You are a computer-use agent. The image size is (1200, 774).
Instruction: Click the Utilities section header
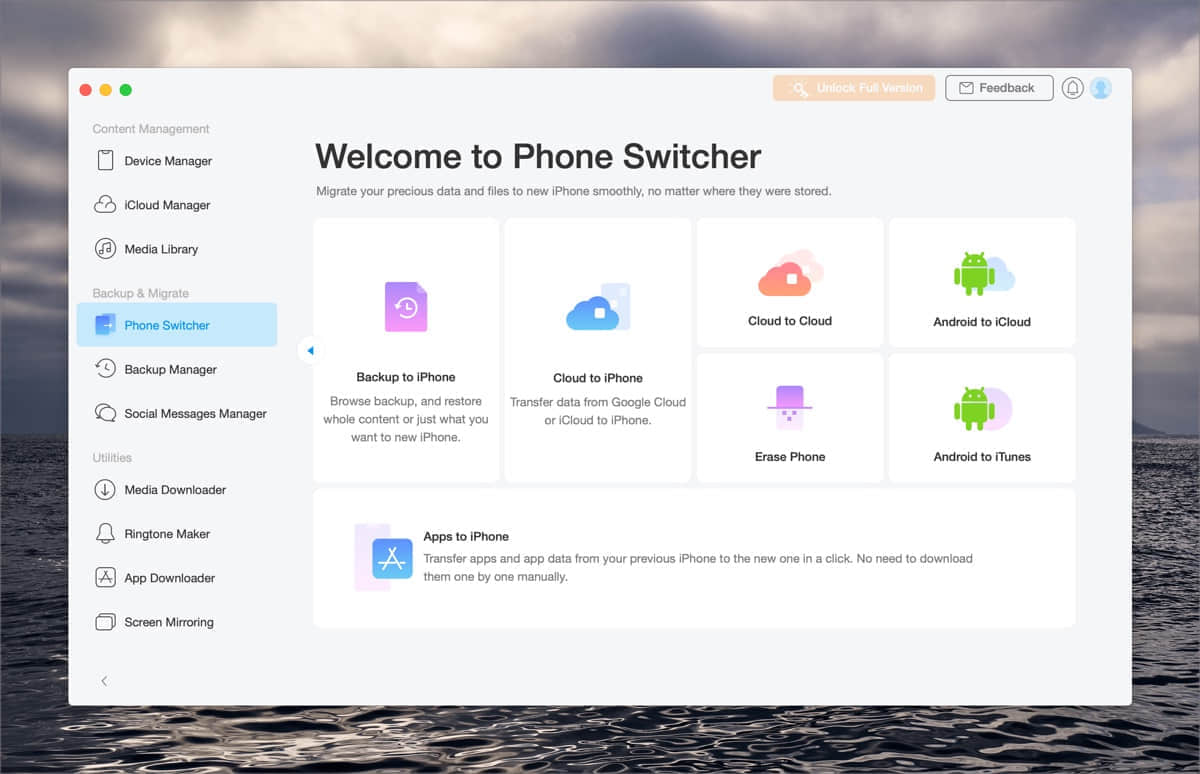(112, 457)
